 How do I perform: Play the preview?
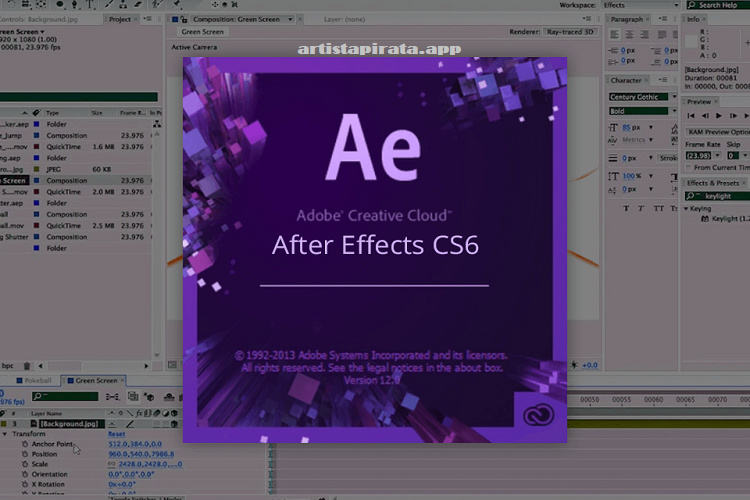[x=718, y=116]
